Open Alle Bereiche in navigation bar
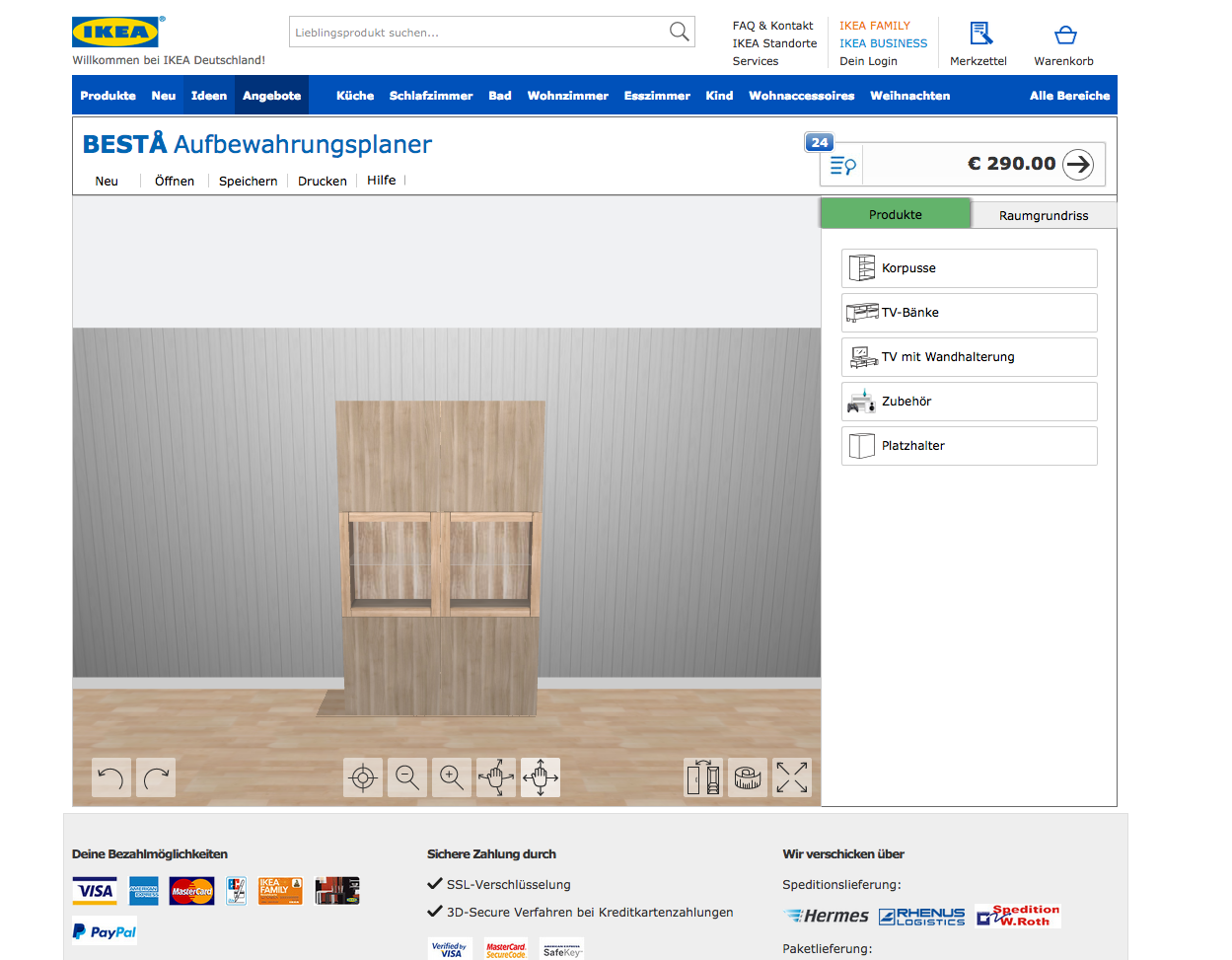1232x960 pixels. point(1070,96)
